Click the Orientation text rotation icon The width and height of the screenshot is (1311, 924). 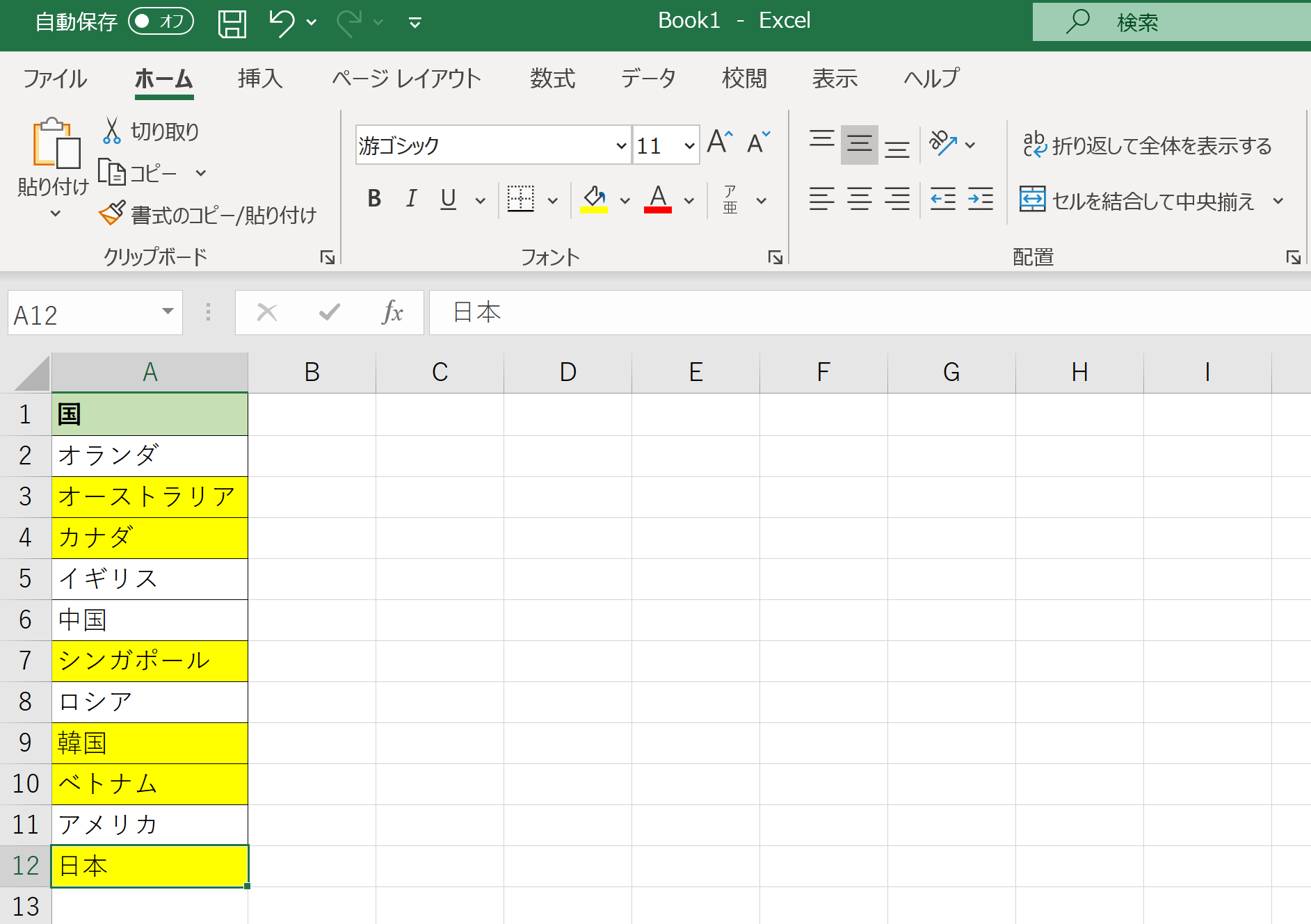coord(943,144)
